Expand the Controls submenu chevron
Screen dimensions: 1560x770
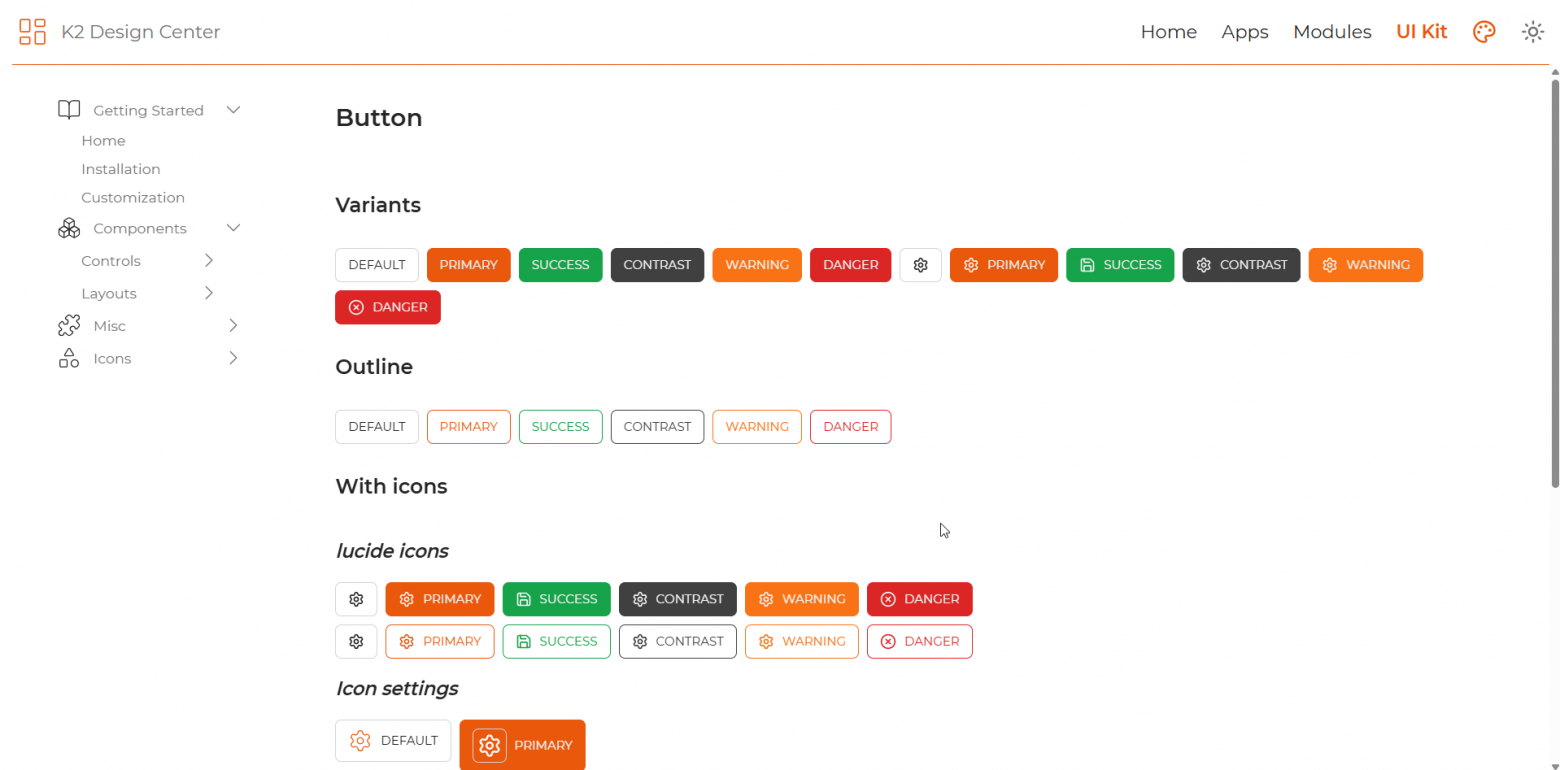click(x=209, y=261)
